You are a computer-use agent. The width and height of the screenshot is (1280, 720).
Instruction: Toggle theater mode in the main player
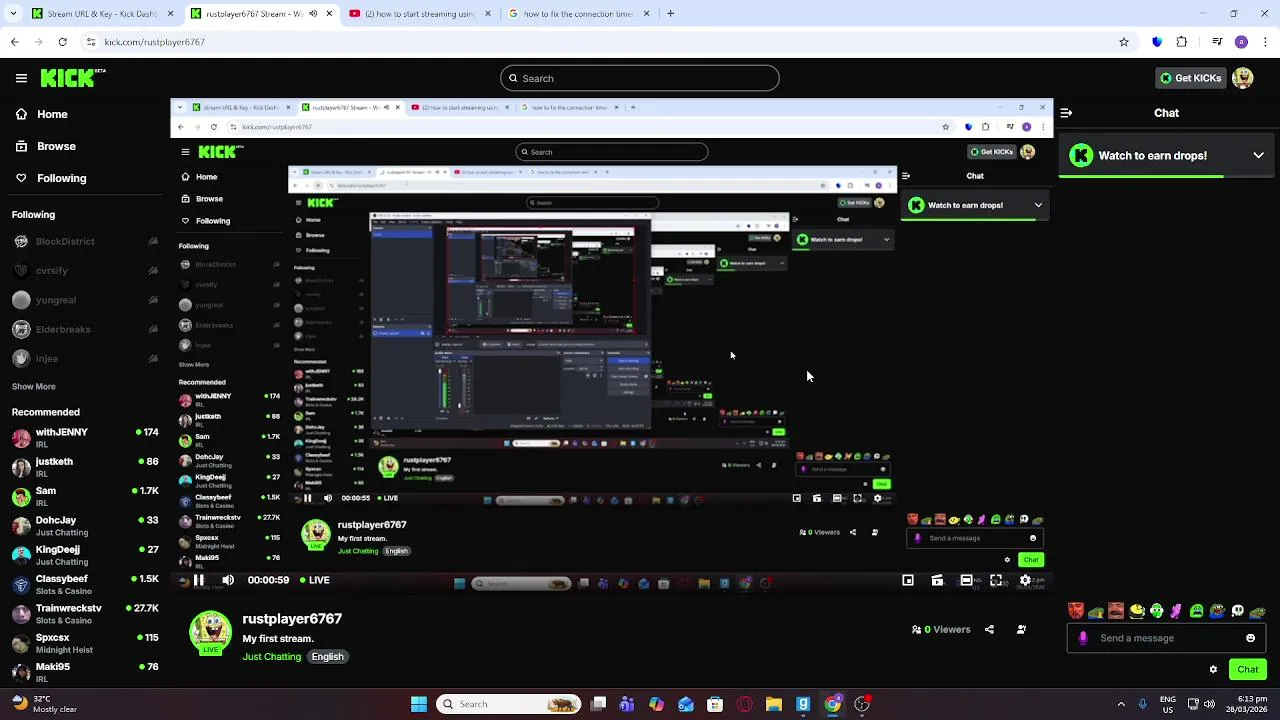[967, 580]
